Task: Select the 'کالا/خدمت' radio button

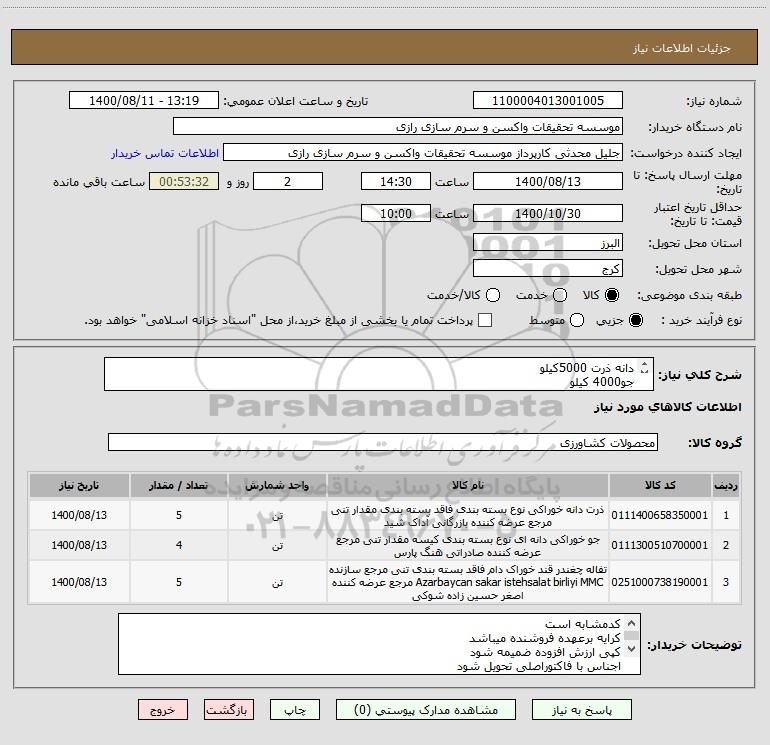Action: point(493,295)
